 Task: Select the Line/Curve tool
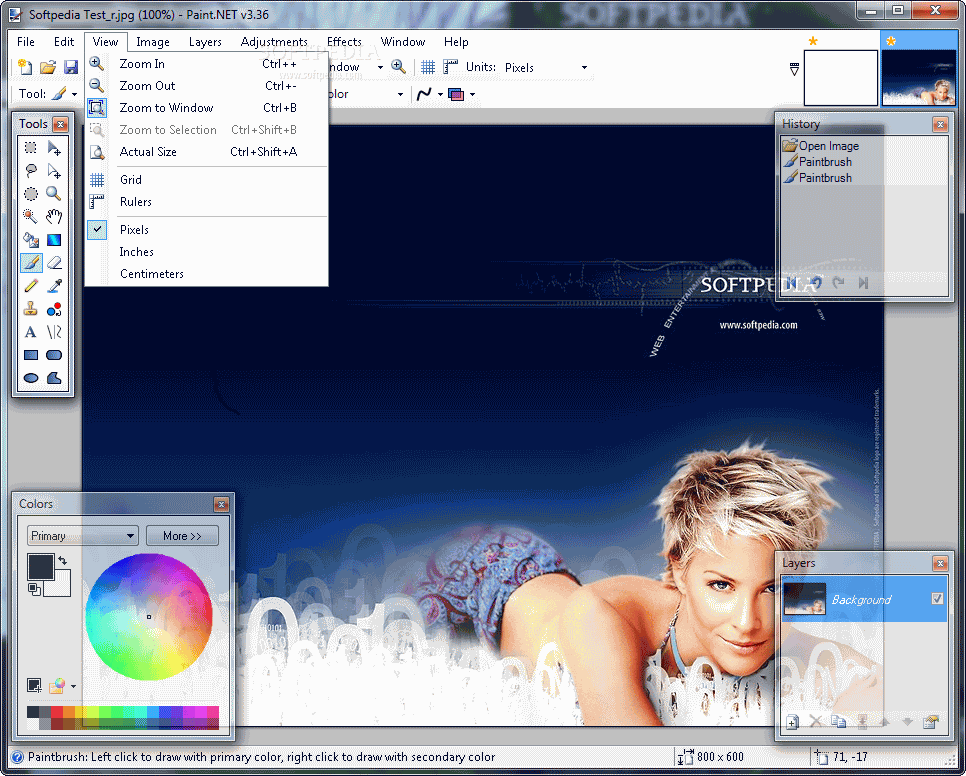54,332
